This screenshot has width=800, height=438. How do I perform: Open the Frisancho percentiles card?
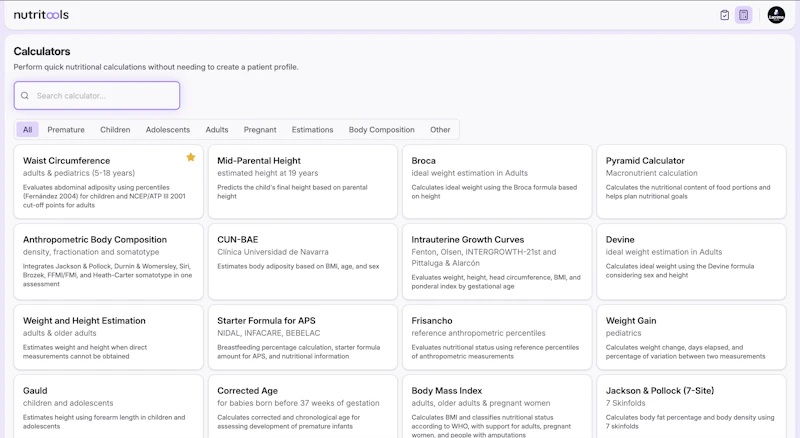point(497,337)
